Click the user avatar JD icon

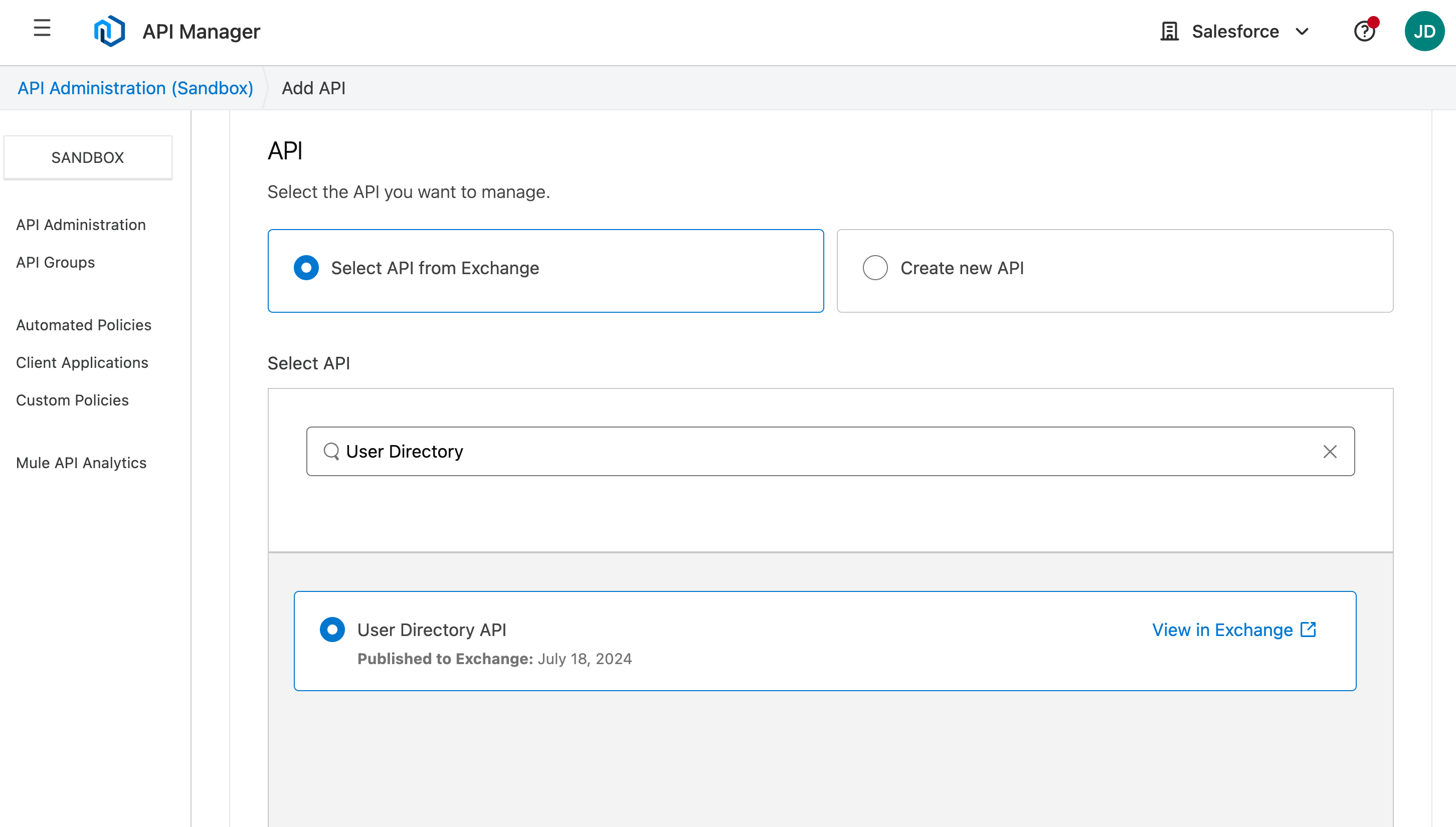point(1424,31)
